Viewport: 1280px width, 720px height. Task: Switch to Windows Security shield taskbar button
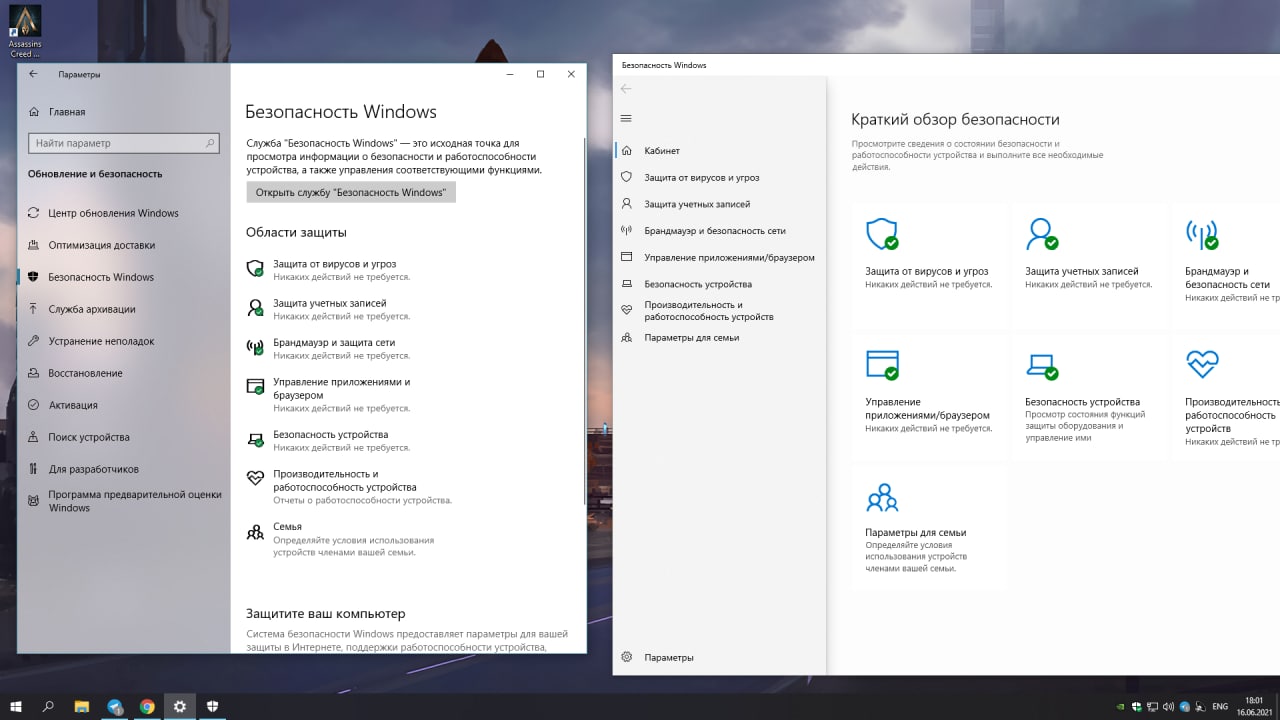coord(213,706)
